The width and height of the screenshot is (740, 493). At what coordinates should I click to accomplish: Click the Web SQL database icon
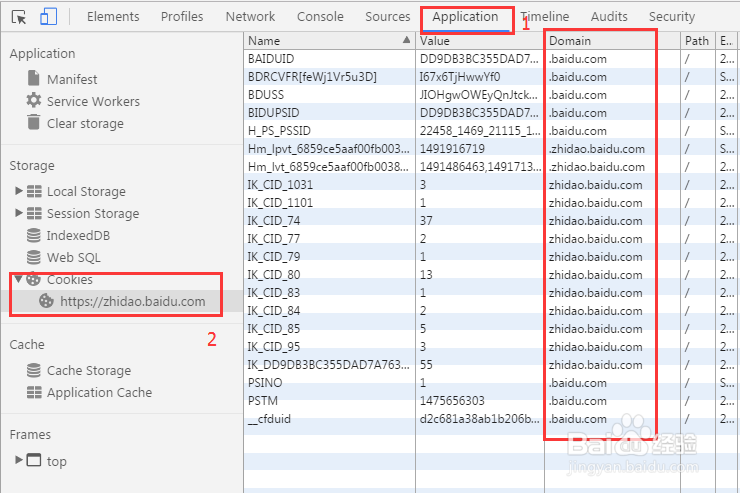point(34,257)
